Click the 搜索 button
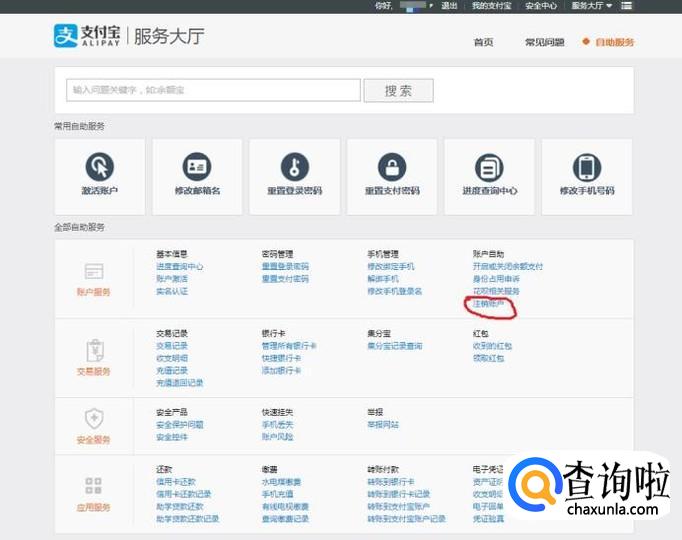This screenshot has height=540, width=682. (398, 90)
